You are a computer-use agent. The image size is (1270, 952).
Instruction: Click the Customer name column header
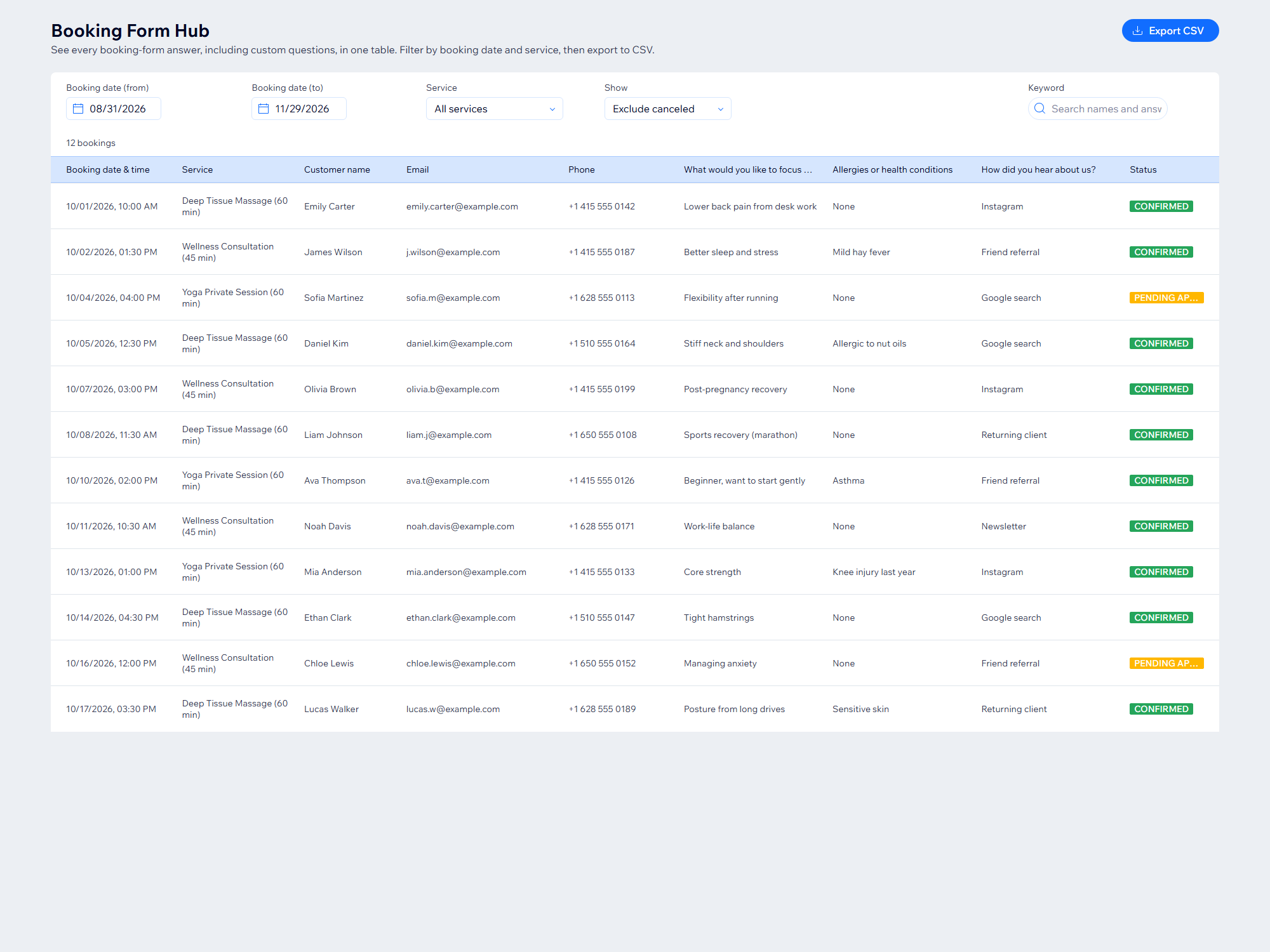tap(337, 169)
